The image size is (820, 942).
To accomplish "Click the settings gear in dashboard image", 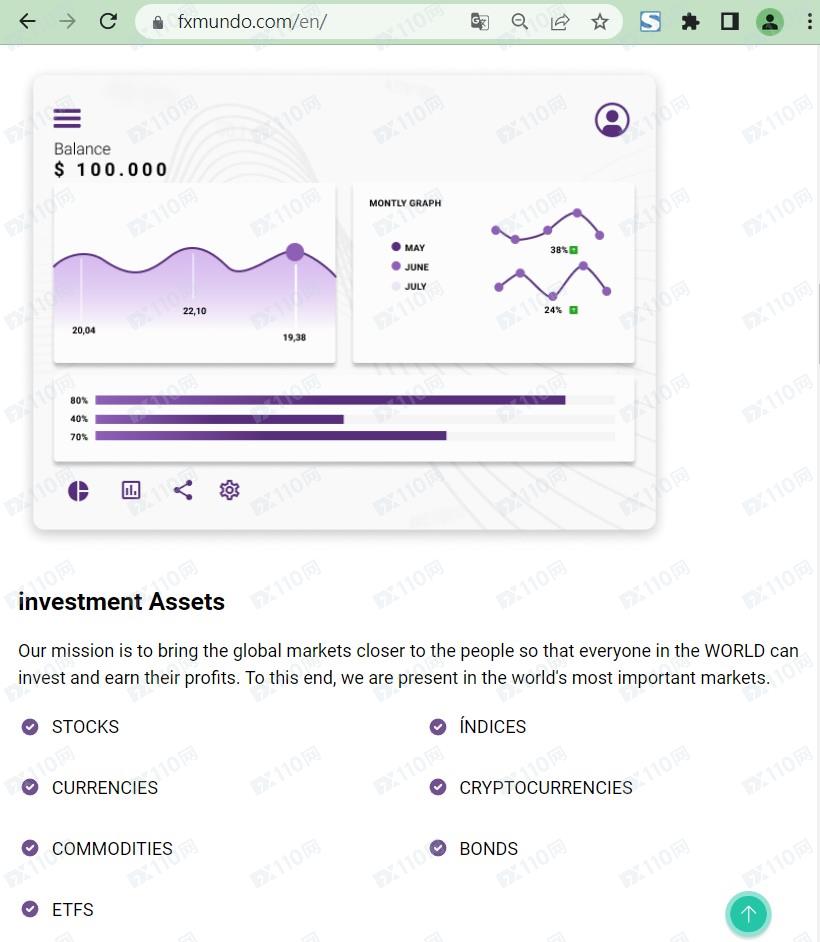I will pos(230,490).
